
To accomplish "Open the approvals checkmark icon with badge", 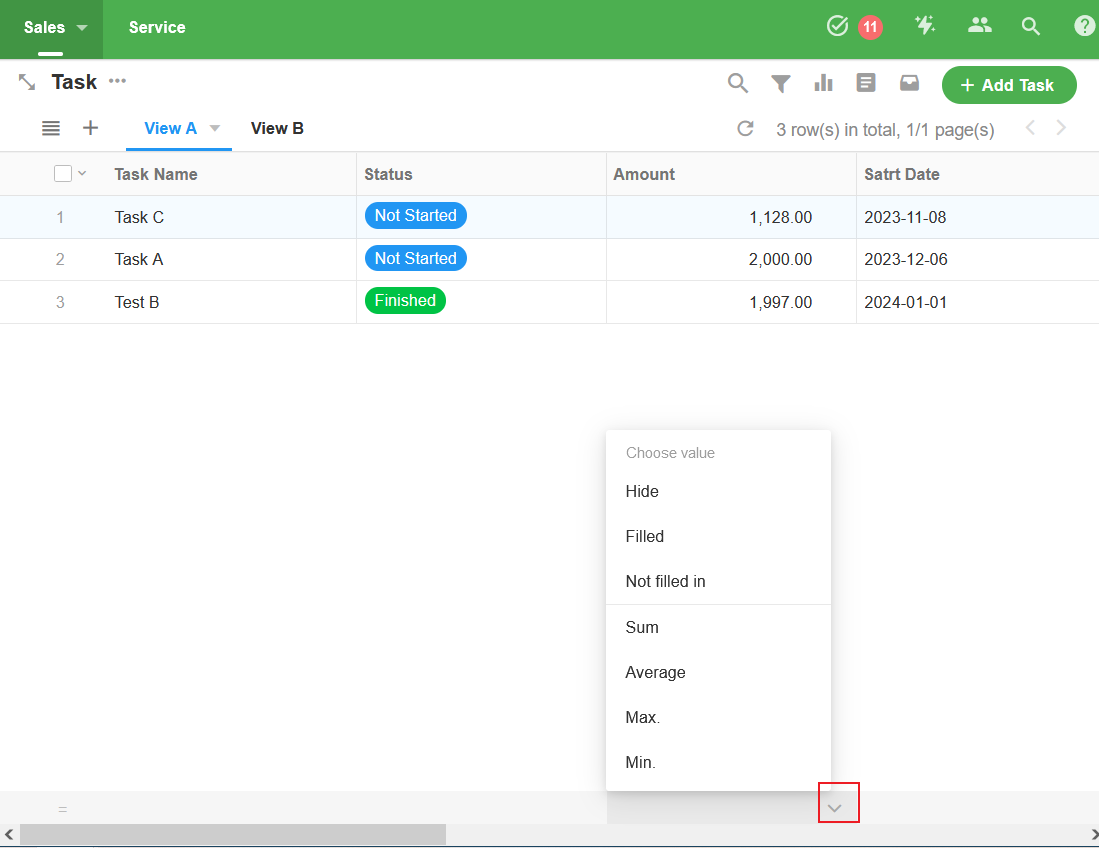I will pos(838,27).
